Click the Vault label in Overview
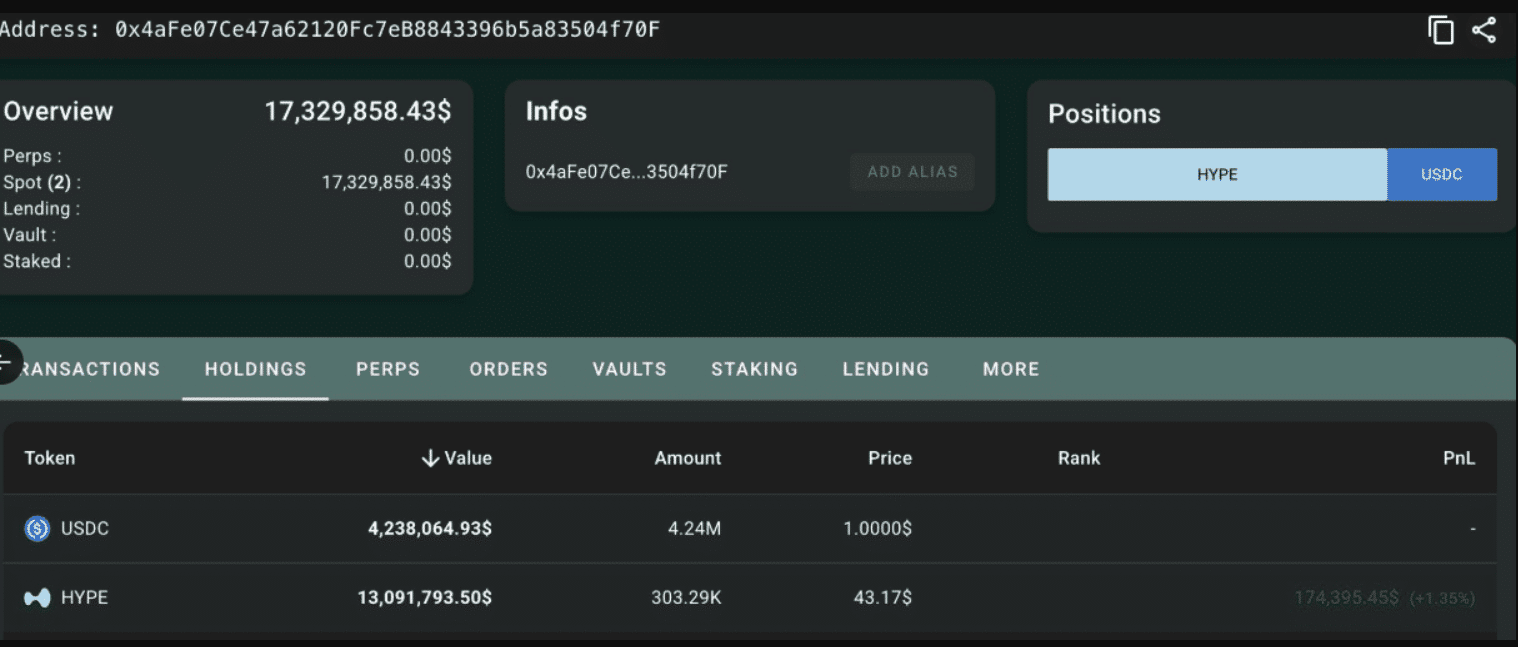The height and width of the screenshot is (647, 1518). [30, 235]
